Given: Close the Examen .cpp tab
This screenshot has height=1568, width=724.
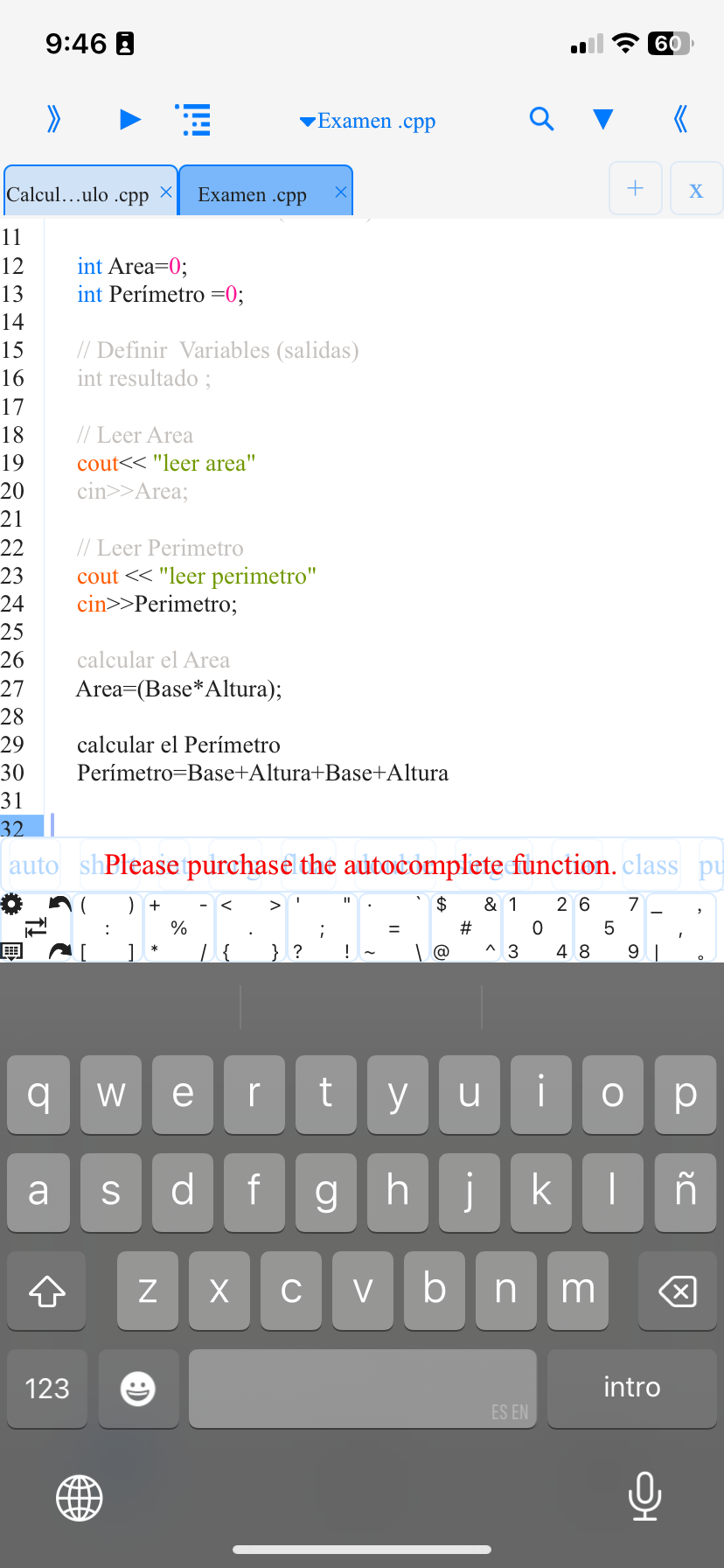Looking at the screenshot, I should [341, 192].
